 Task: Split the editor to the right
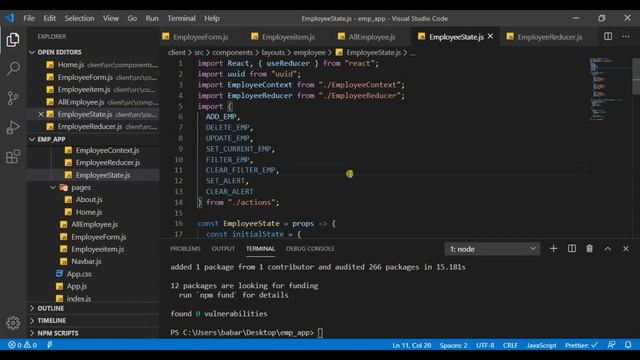point(608,36)
